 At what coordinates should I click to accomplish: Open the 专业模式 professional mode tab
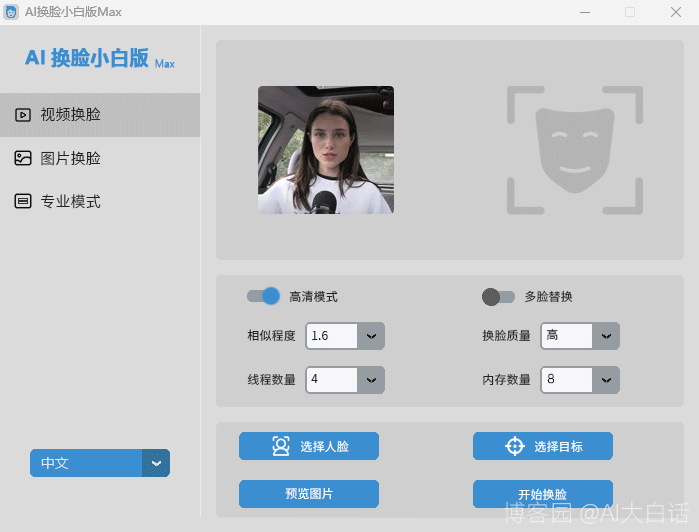coord(100,202)
